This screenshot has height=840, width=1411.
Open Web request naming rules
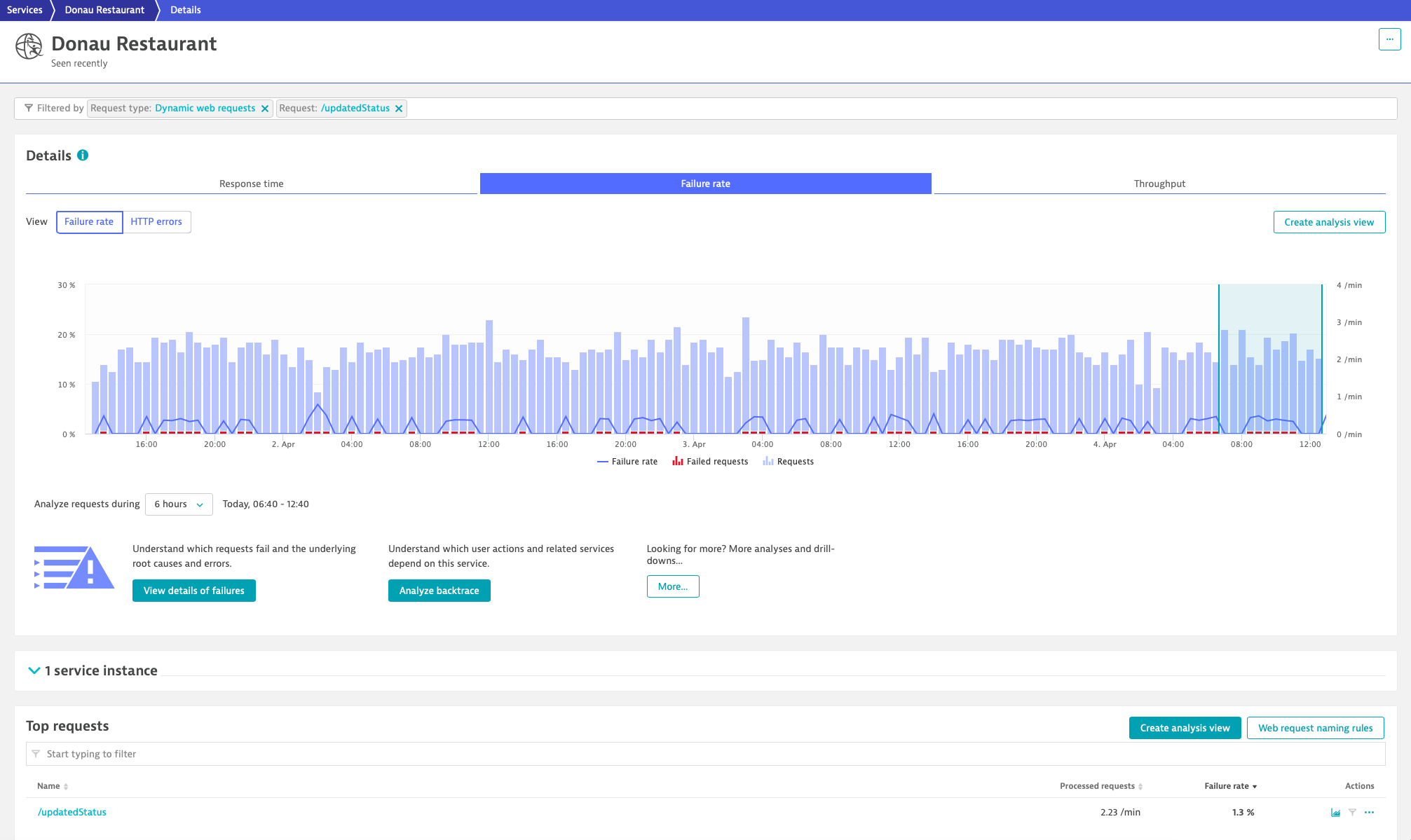(x=1315, y=728)
